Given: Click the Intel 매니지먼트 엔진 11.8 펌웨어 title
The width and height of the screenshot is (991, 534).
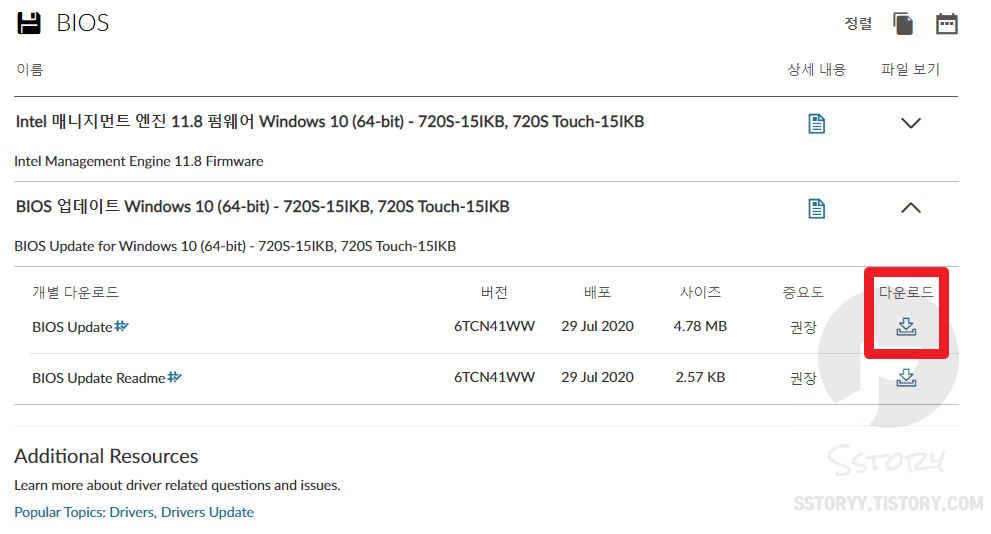Looking at the screenshot, I should (x=330, y=121).
